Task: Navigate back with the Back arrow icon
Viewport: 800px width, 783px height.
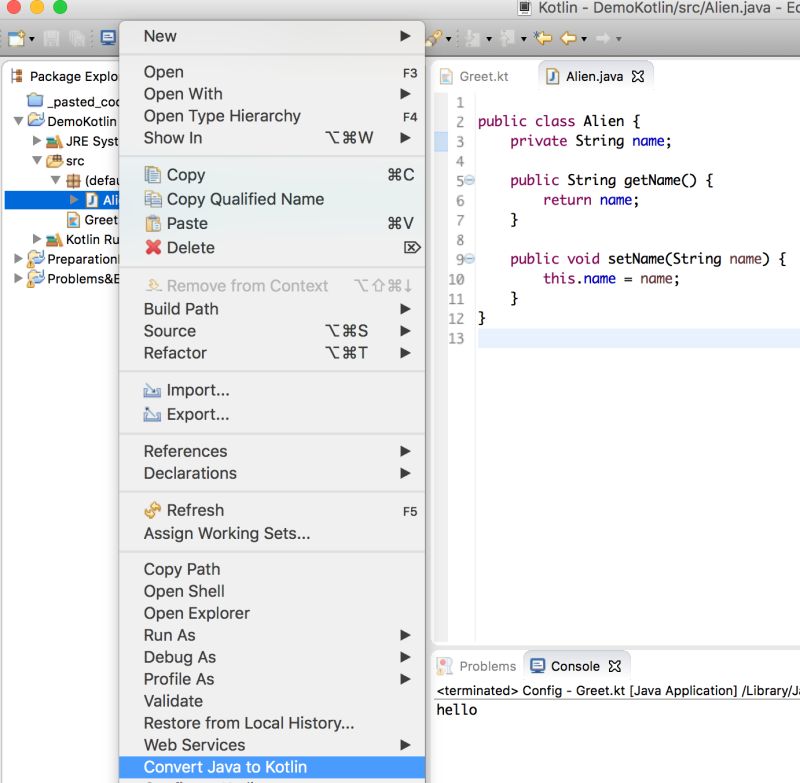Action: 568,40
